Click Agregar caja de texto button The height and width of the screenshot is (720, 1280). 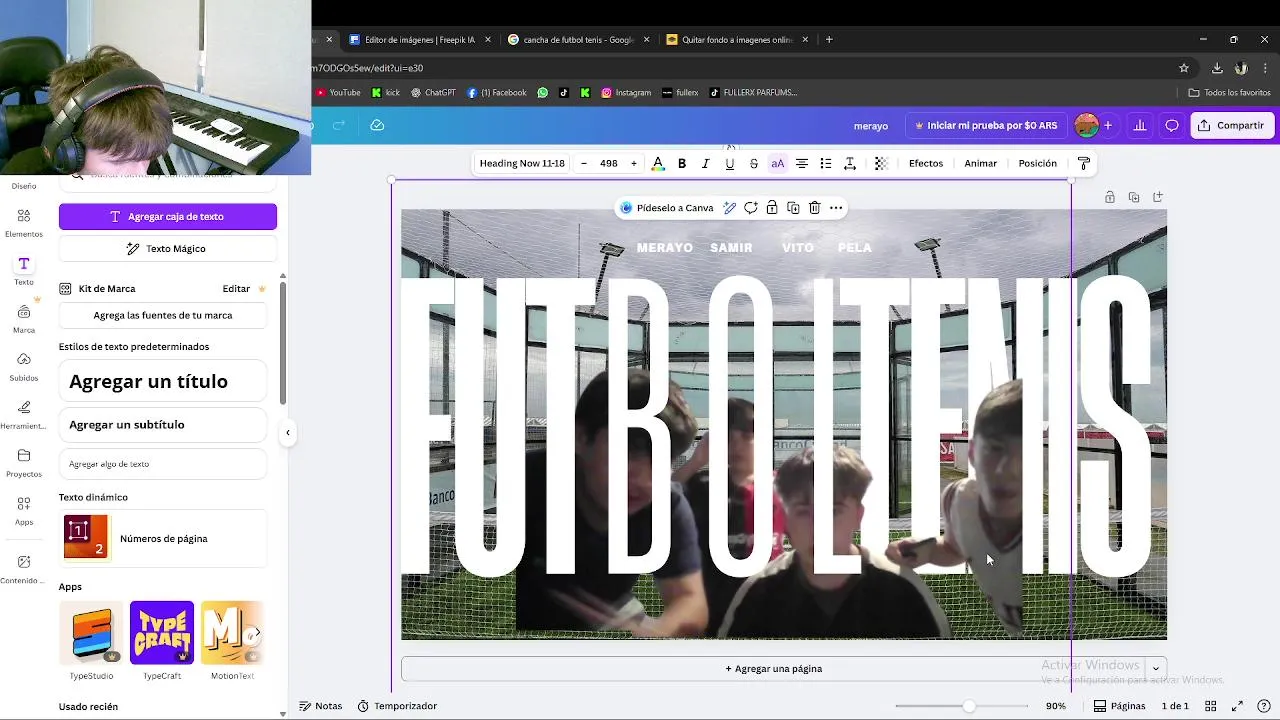tap(168, 216)
